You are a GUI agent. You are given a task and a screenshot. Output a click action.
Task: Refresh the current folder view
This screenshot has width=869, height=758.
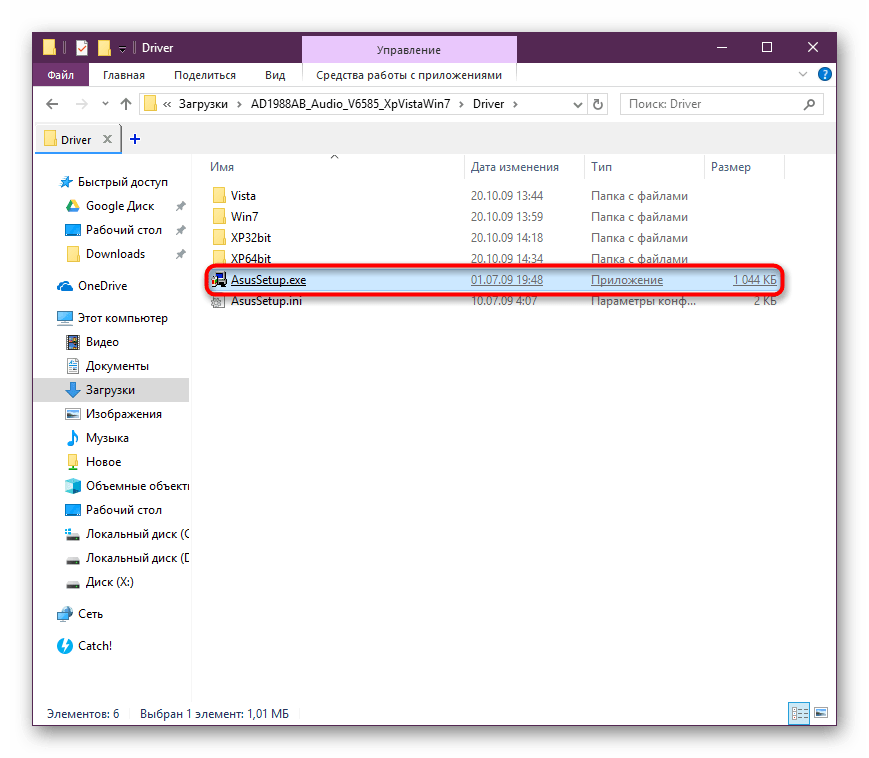tap(598, 104)
